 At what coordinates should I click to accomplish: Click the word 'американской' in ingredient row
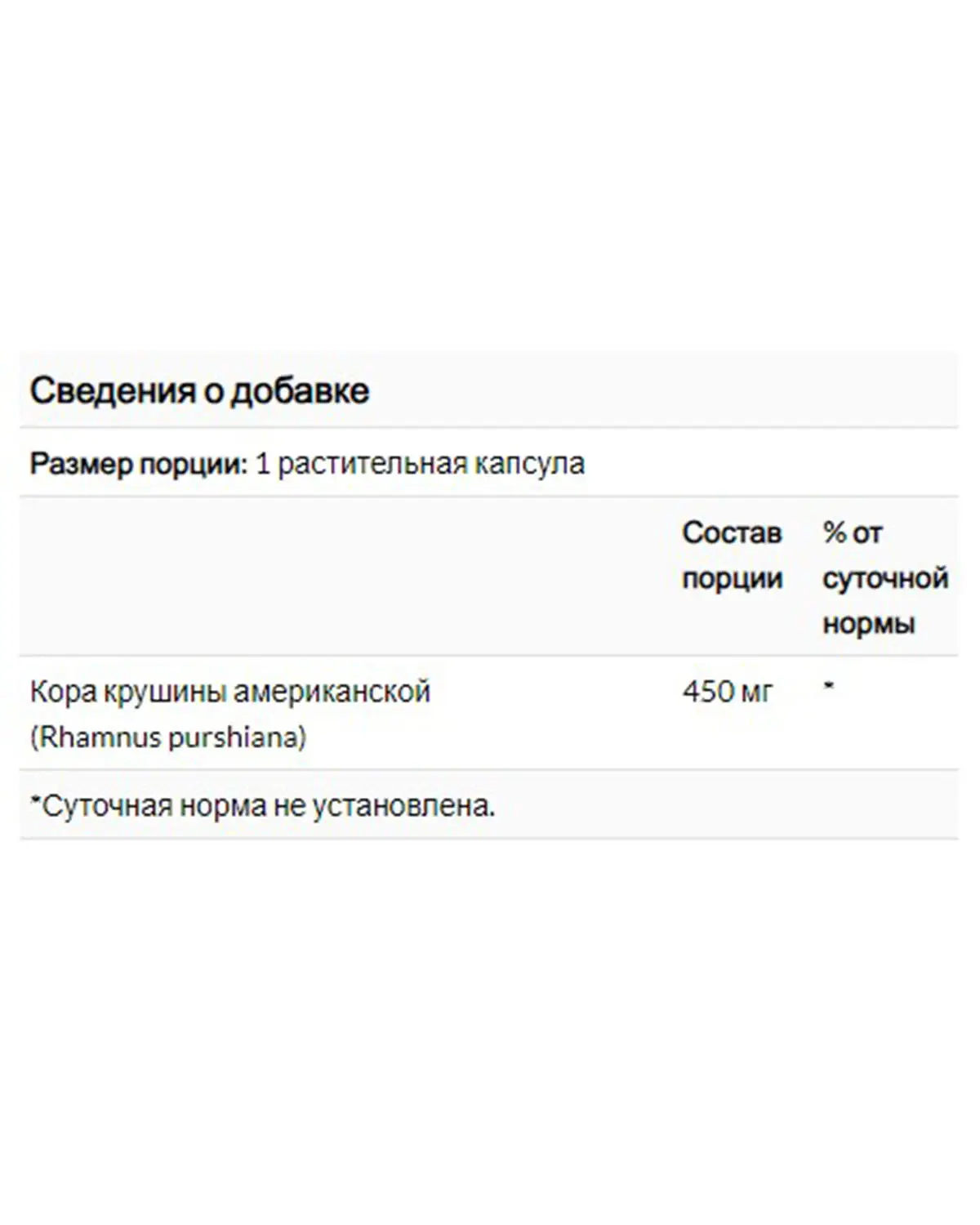coord(332,692)
